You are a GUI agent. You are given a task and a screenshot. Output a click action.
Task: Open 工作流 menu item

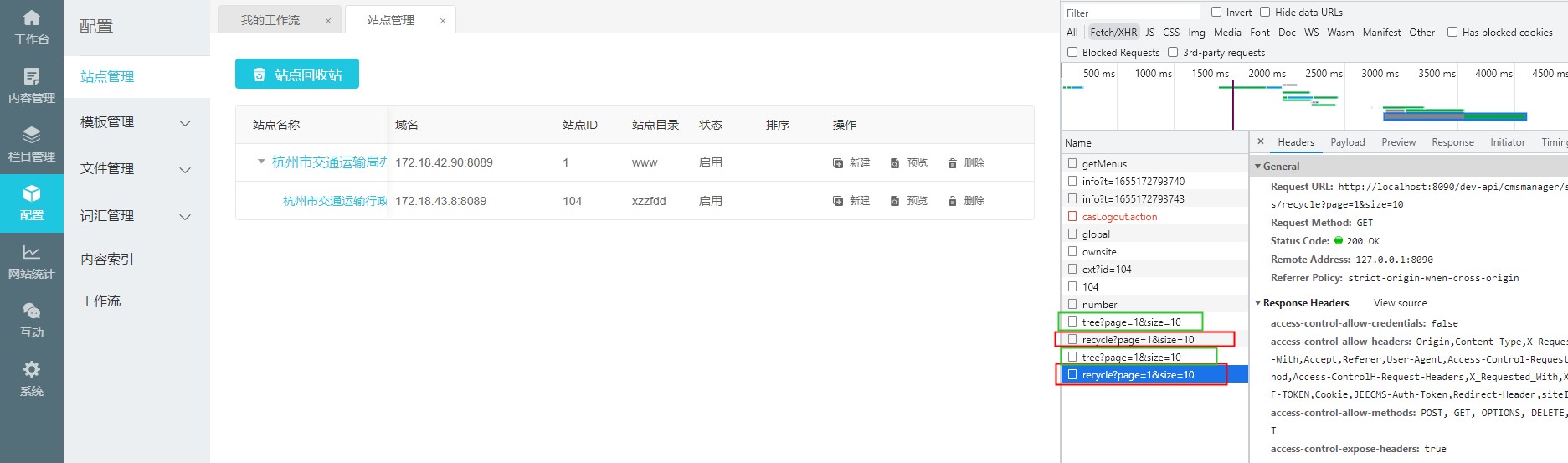tap(100, 301)
